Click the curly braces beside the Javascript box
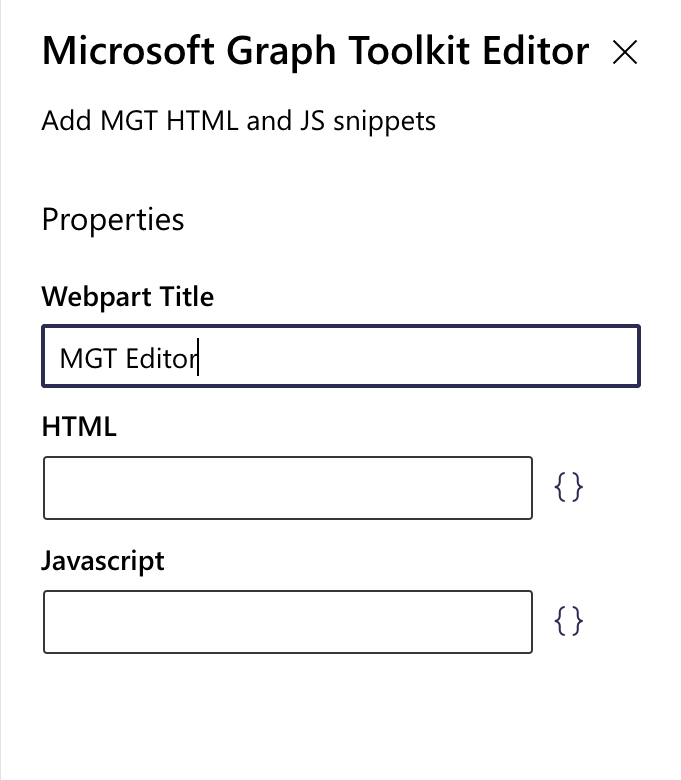681x780 pixels. click(x=568, y=622)
